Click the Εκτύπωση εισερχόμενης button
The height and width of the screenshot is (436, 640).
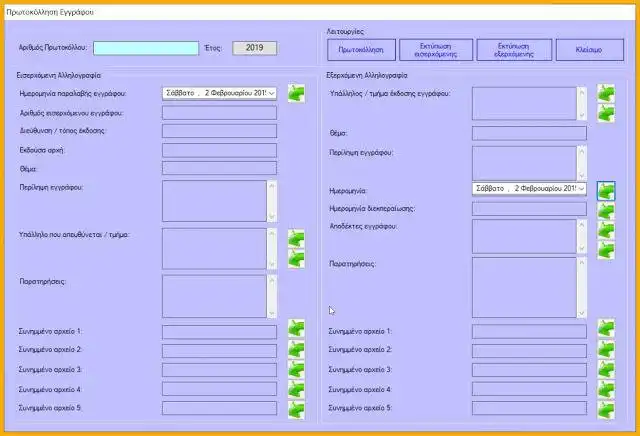(x=436, y=50)
